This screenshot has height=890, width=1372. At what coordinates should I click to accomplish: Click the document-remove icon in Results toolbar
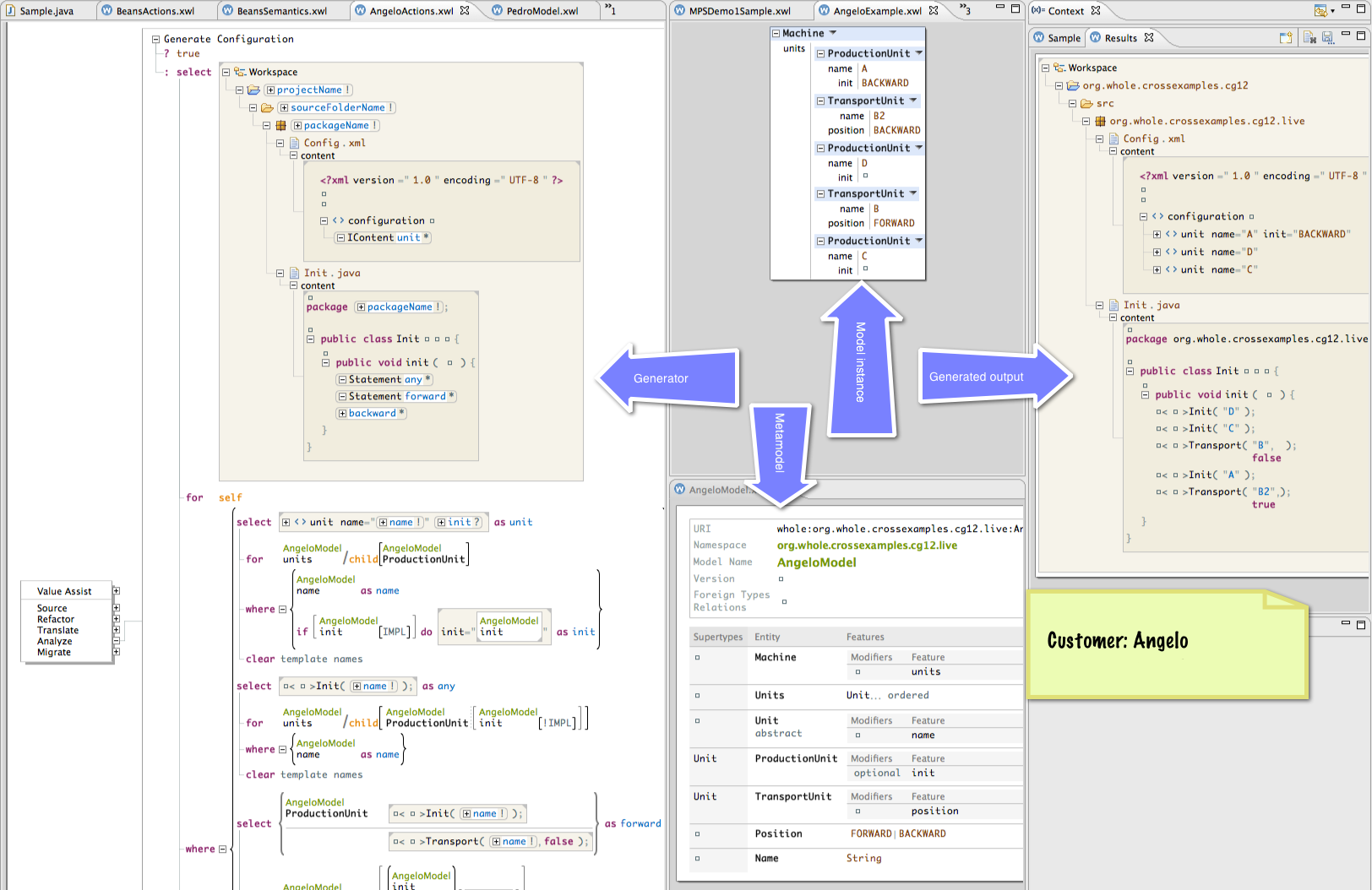coord(1309,38)
